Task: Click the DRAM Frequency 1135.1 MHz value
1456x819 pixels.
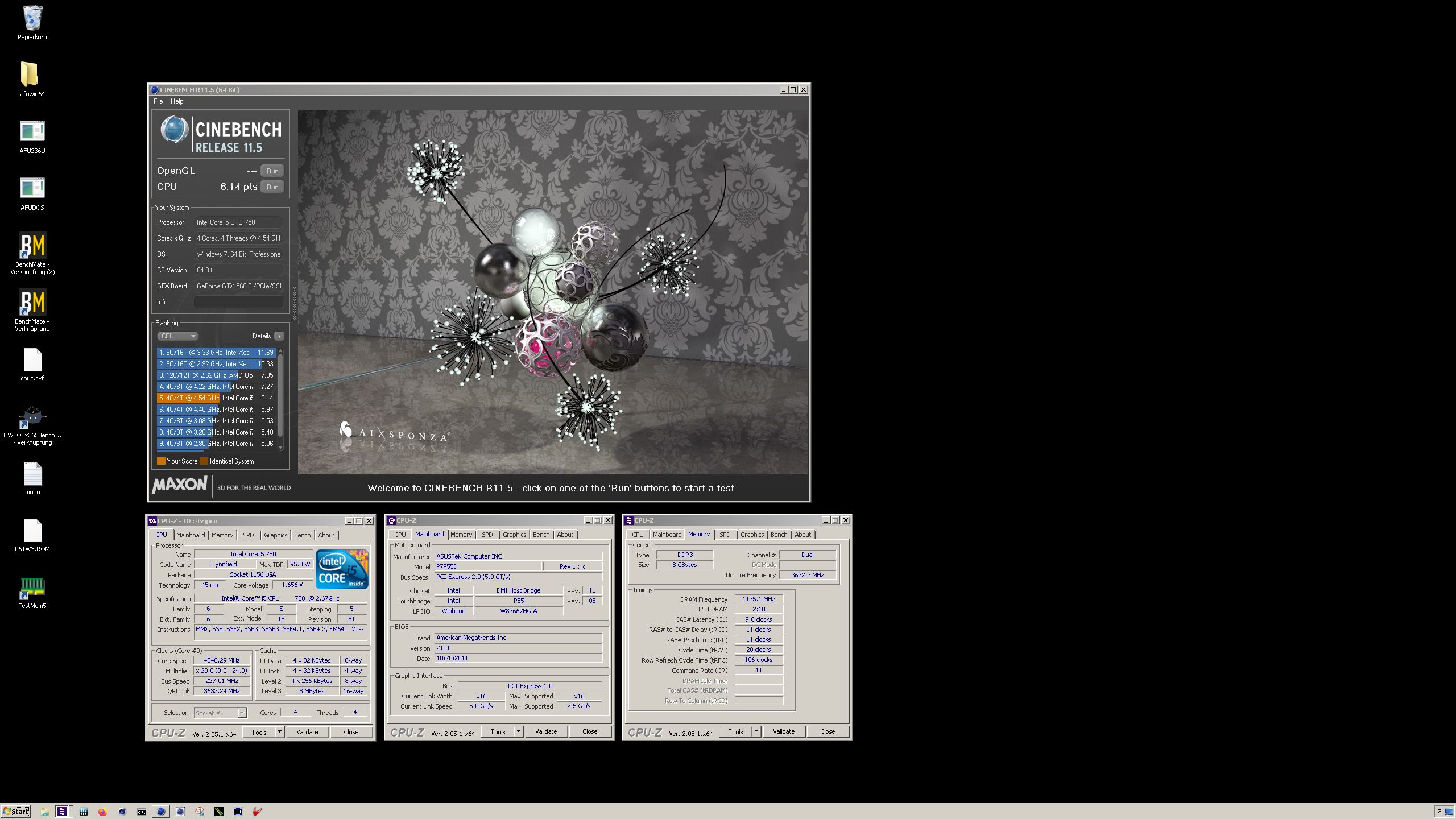Action: pyautogui.click(x=759, y=599)
